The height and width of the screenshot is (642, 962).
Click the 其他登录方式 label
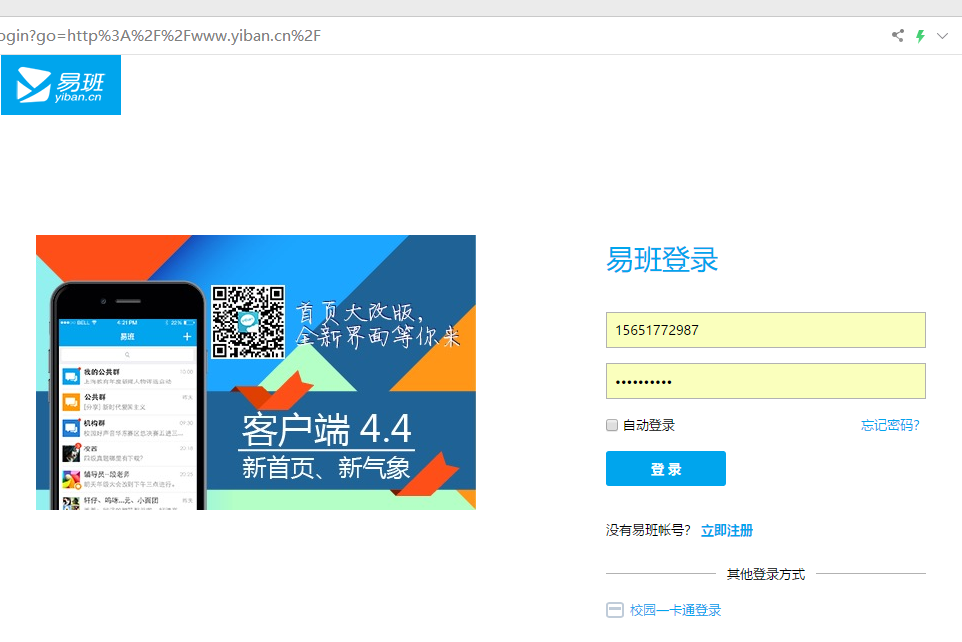[766, 574]
